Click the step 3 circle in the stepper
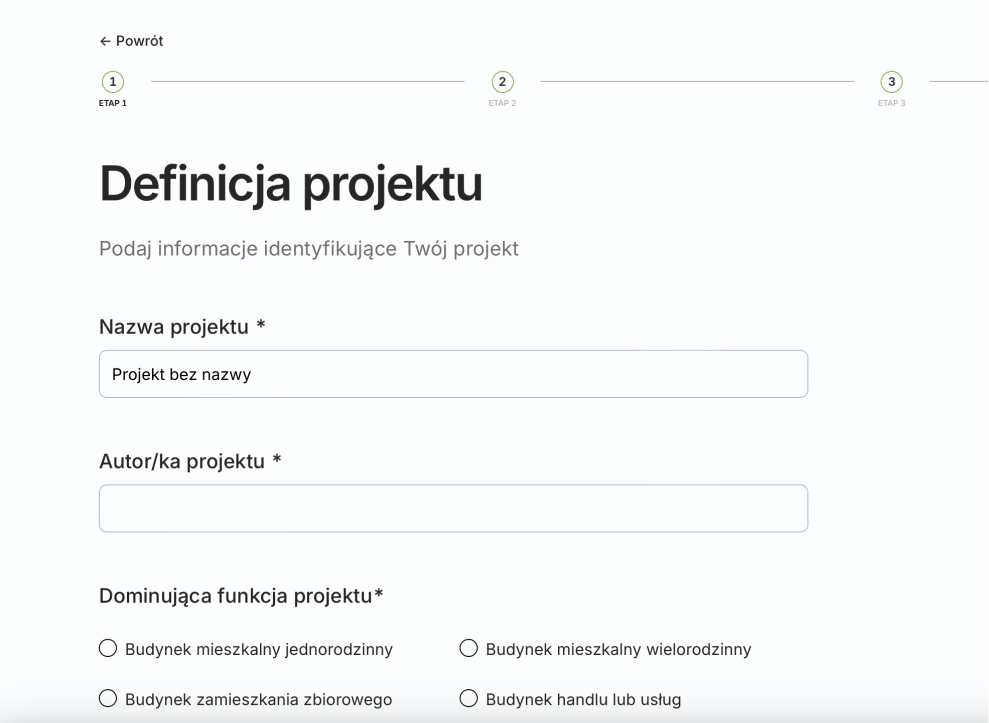 pyautogui.click(x=892, y=82)
